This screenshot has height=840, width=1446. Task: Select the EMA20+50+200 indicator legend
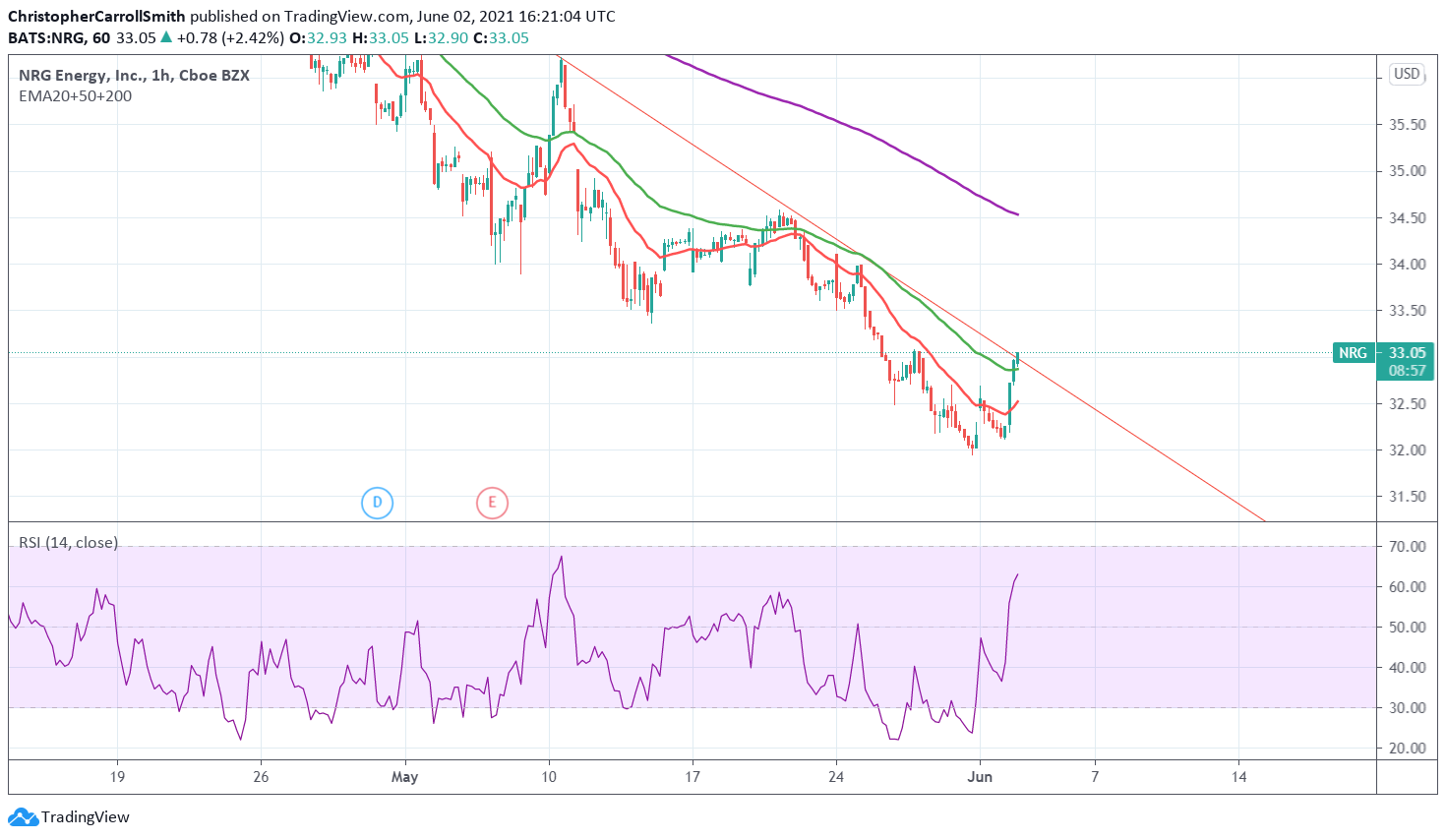click(75, 96)
